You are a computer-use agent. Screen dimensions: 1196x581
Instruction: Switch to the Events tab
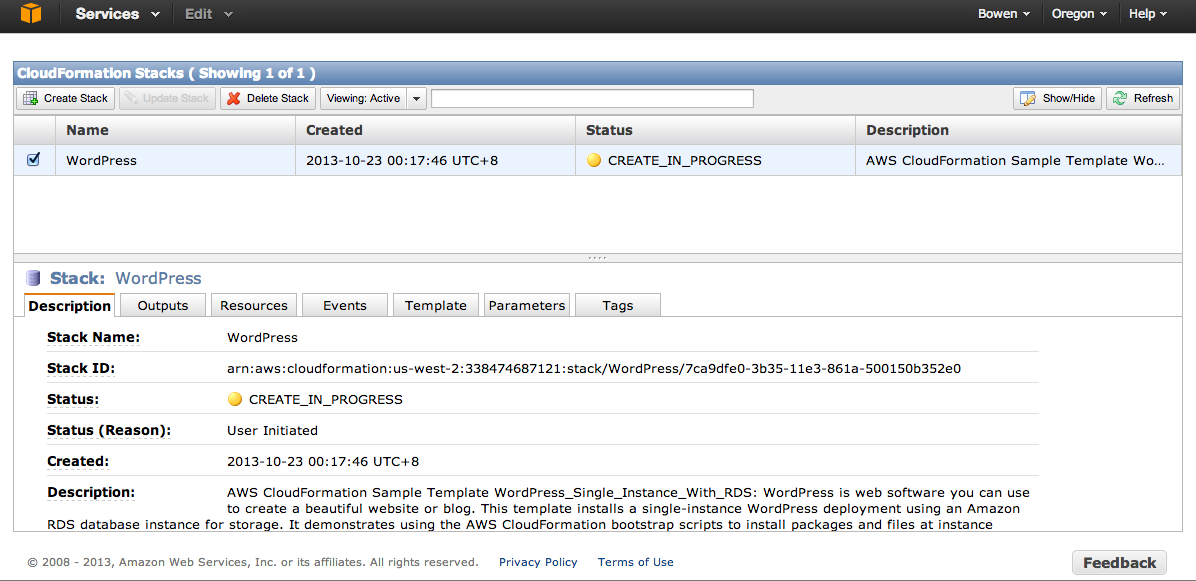pyautogui.click(x=345, y=306)
